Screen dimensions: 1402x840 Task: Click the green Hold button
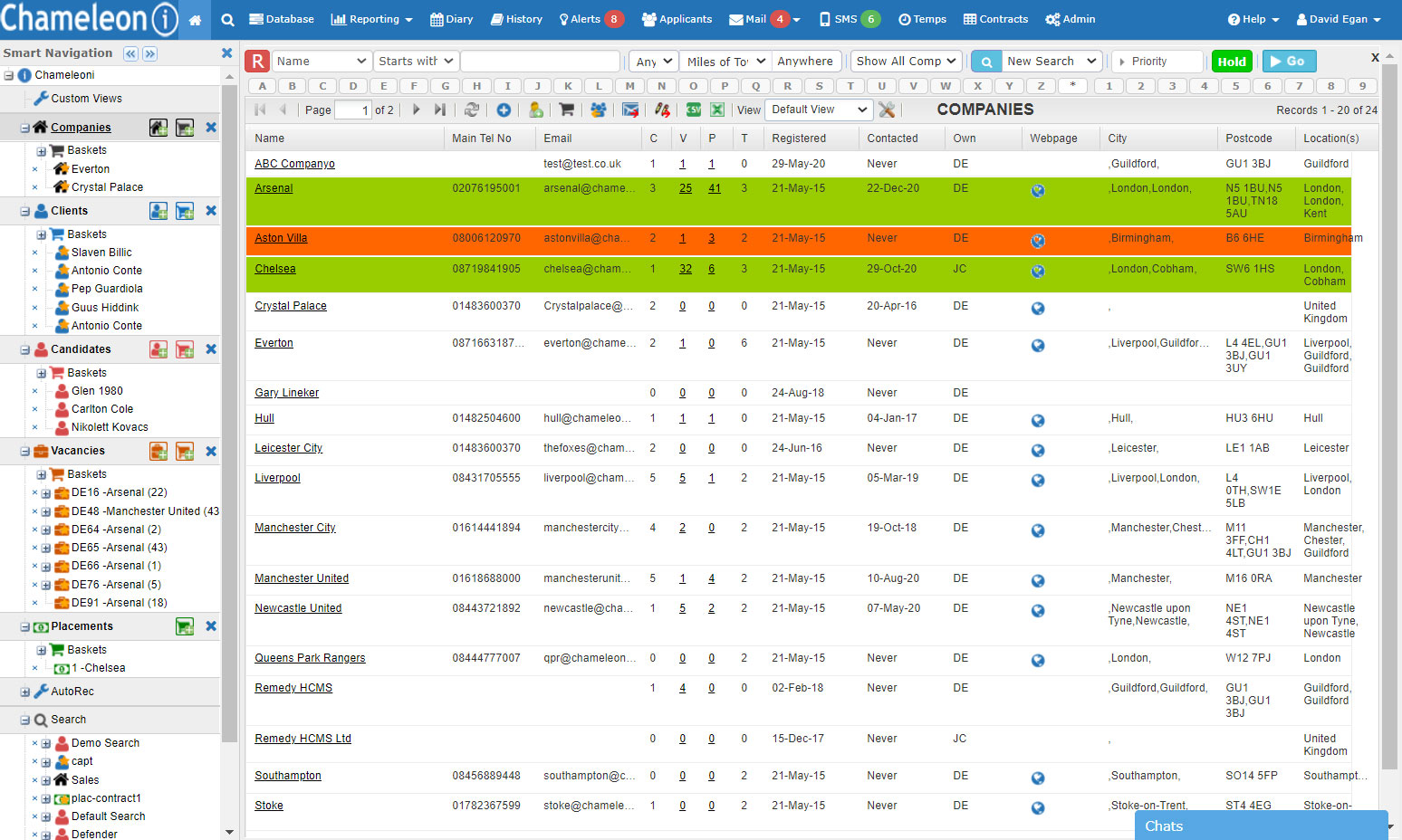point(1232,61)
